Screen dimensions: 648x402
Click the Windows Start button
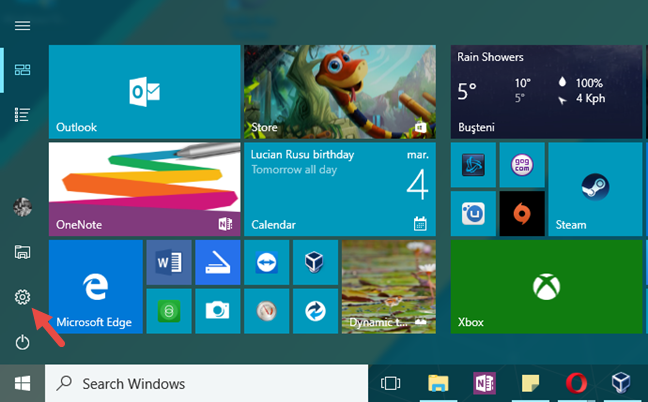(x=22, y=383)
